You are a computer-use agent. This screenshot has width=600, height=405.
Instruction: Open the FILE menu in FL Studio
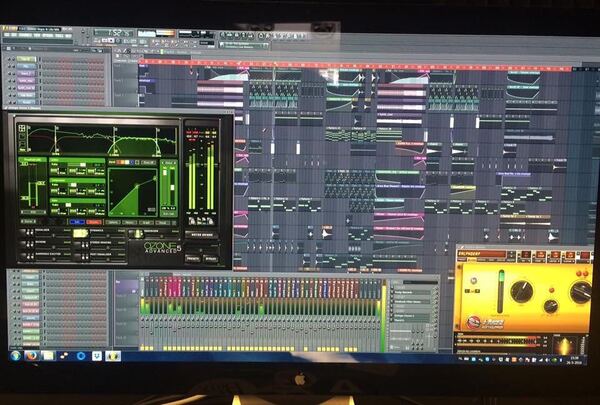tap(5, 35)
